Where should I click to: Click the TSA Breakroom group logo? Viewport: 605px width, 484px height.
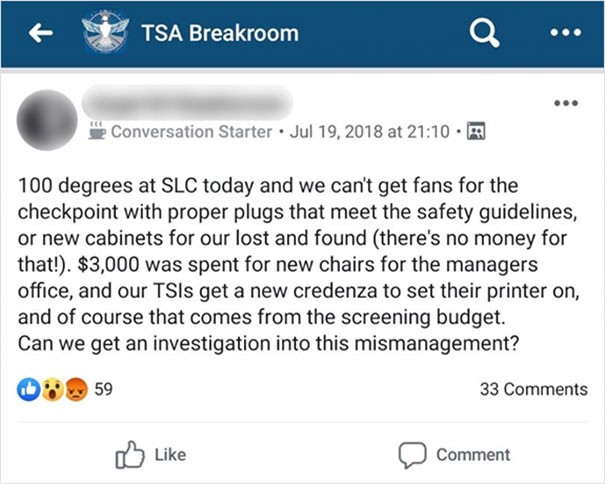tap(104, 33)
